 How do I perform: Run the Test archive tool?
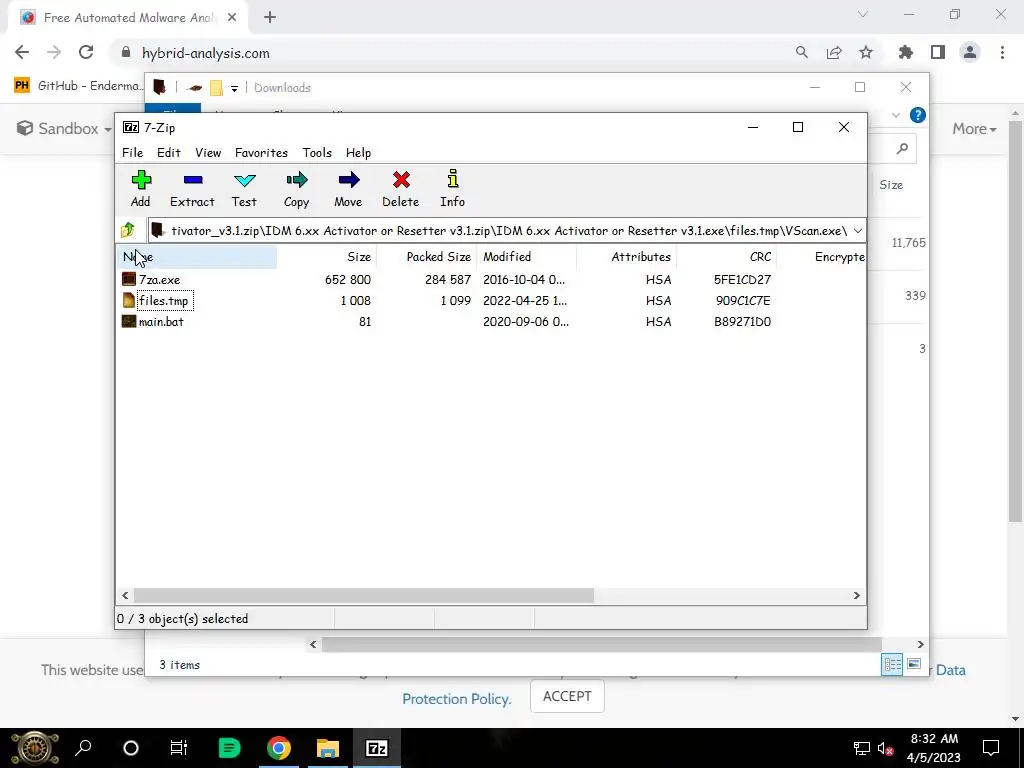point(244,188)
